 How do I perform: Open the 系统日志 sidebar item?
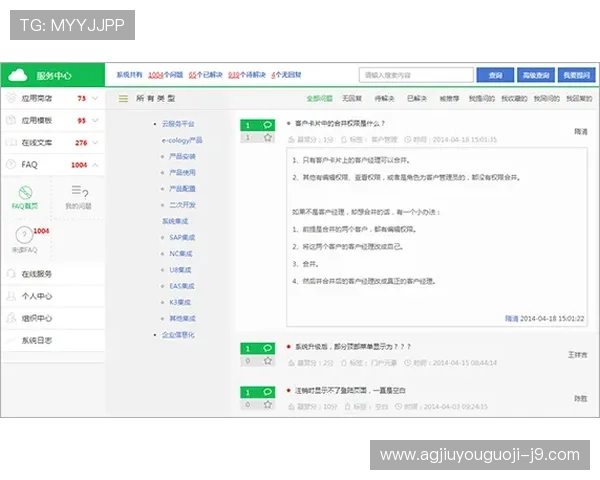(x=37, y=340)
